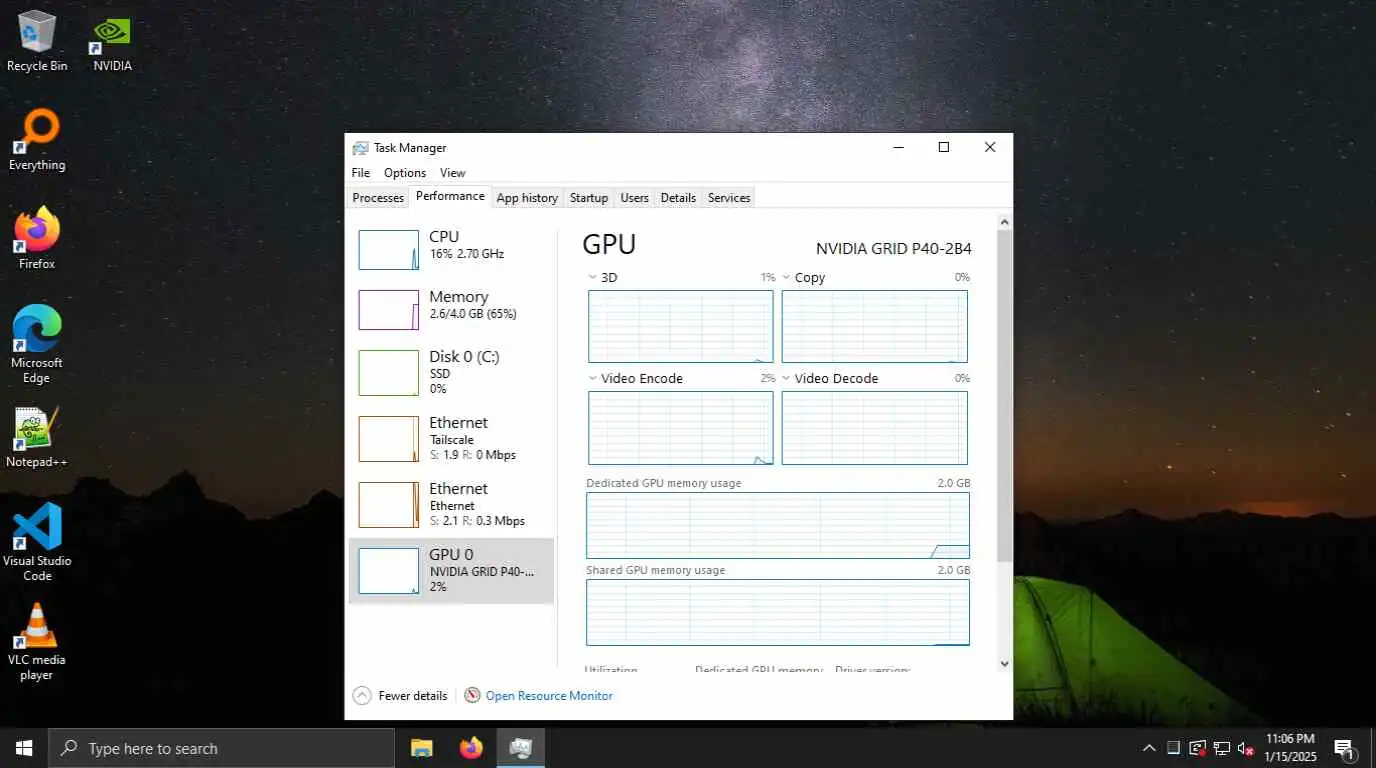
Task: Click the network tray icon
Action: (1221, 748)
